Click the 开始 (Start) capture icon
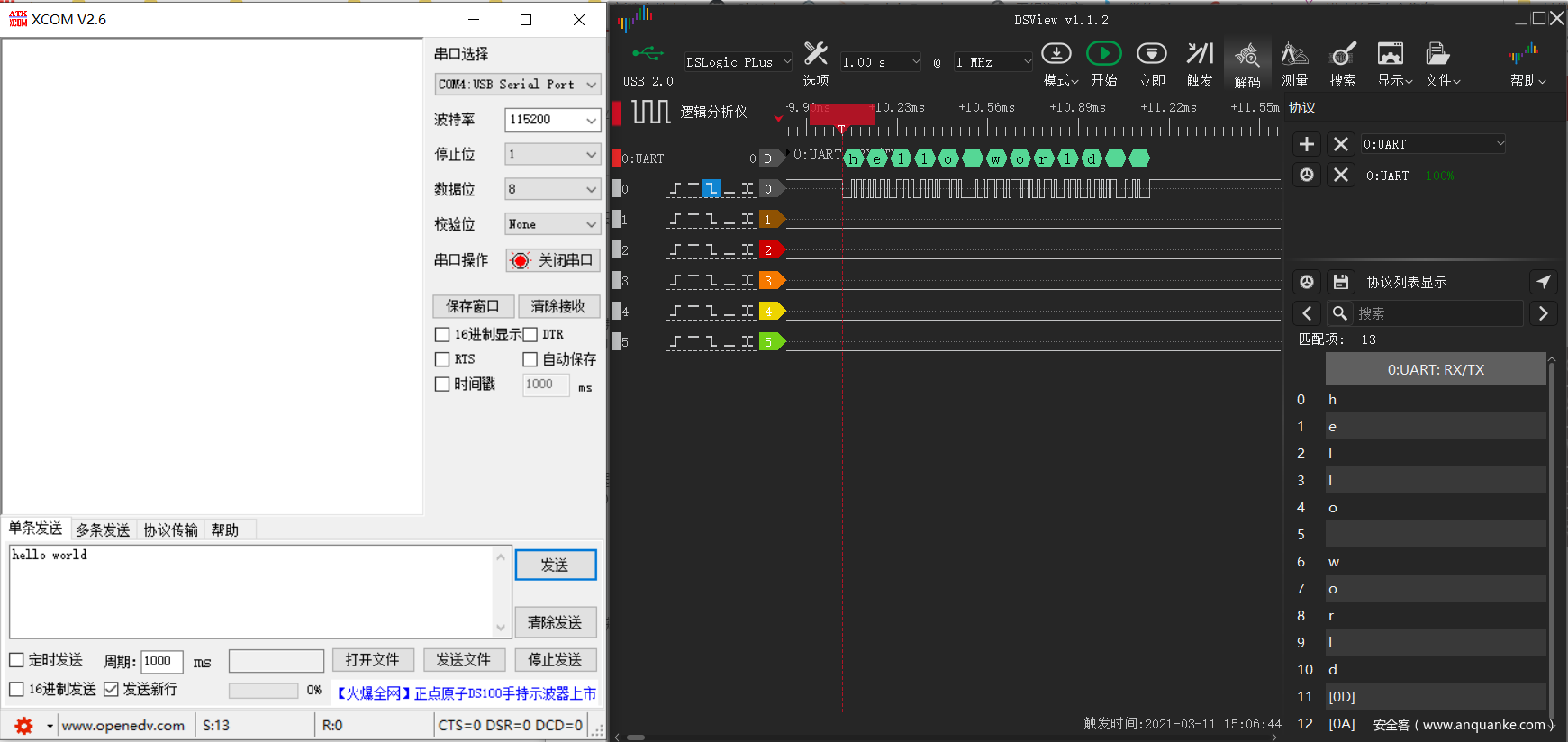 1103,55
